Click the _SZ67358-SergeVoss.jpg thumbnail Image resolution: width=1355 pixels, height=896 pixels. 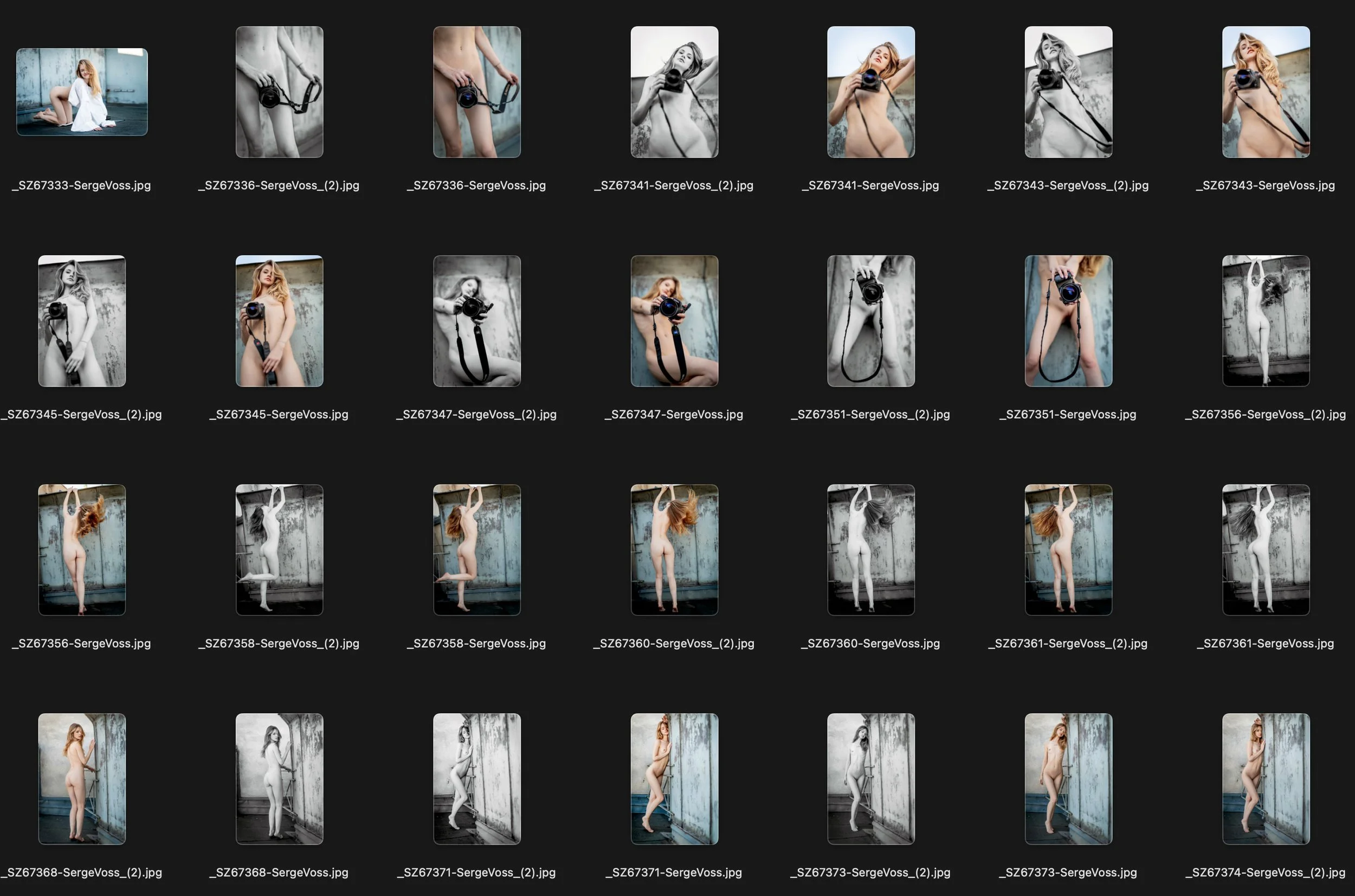pyautogui.click(x=476, y=550)
